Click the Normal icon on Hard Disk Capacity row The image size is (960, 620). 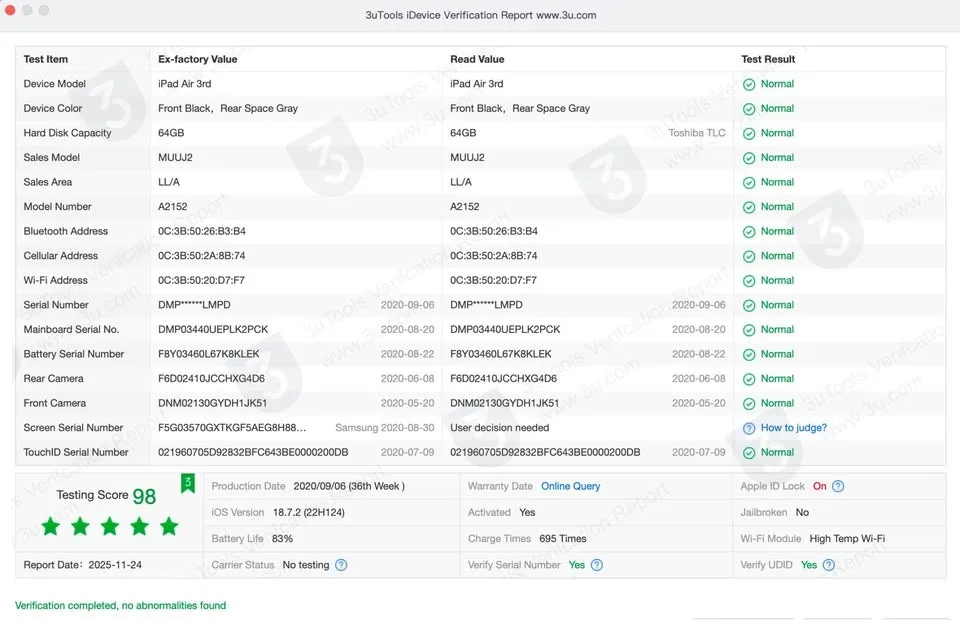click(x=750, y=132)
